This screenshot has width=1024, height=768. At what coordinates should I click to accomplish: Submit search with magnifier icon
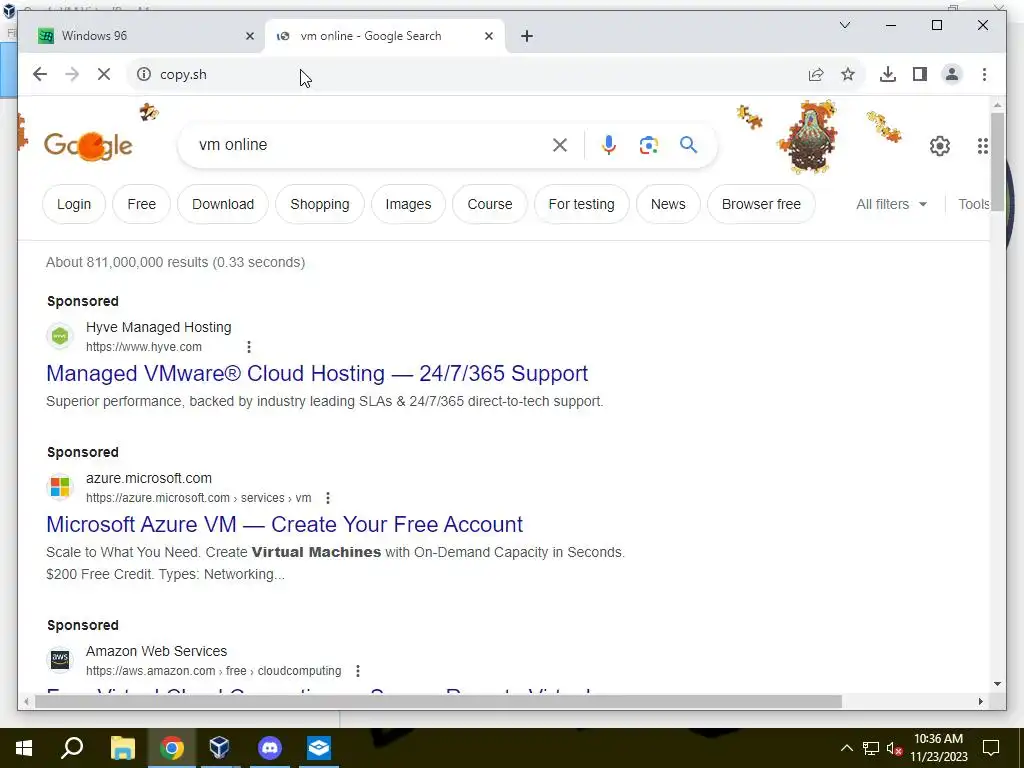point(688,145)
